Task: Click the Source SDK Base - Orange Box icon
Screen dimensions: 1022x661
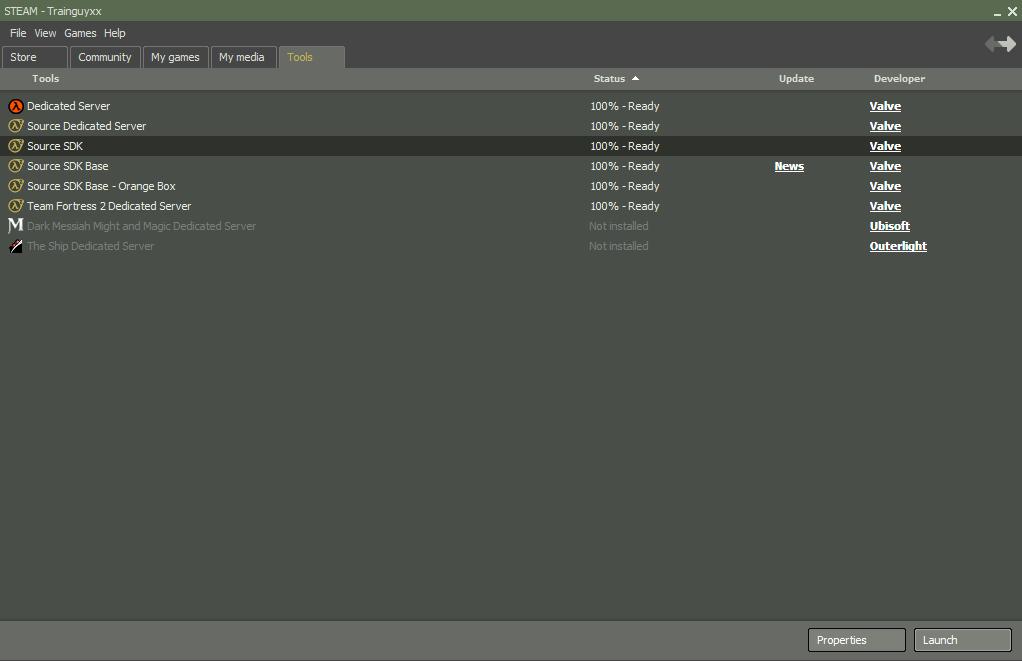Action: click(x=16, y=186)
